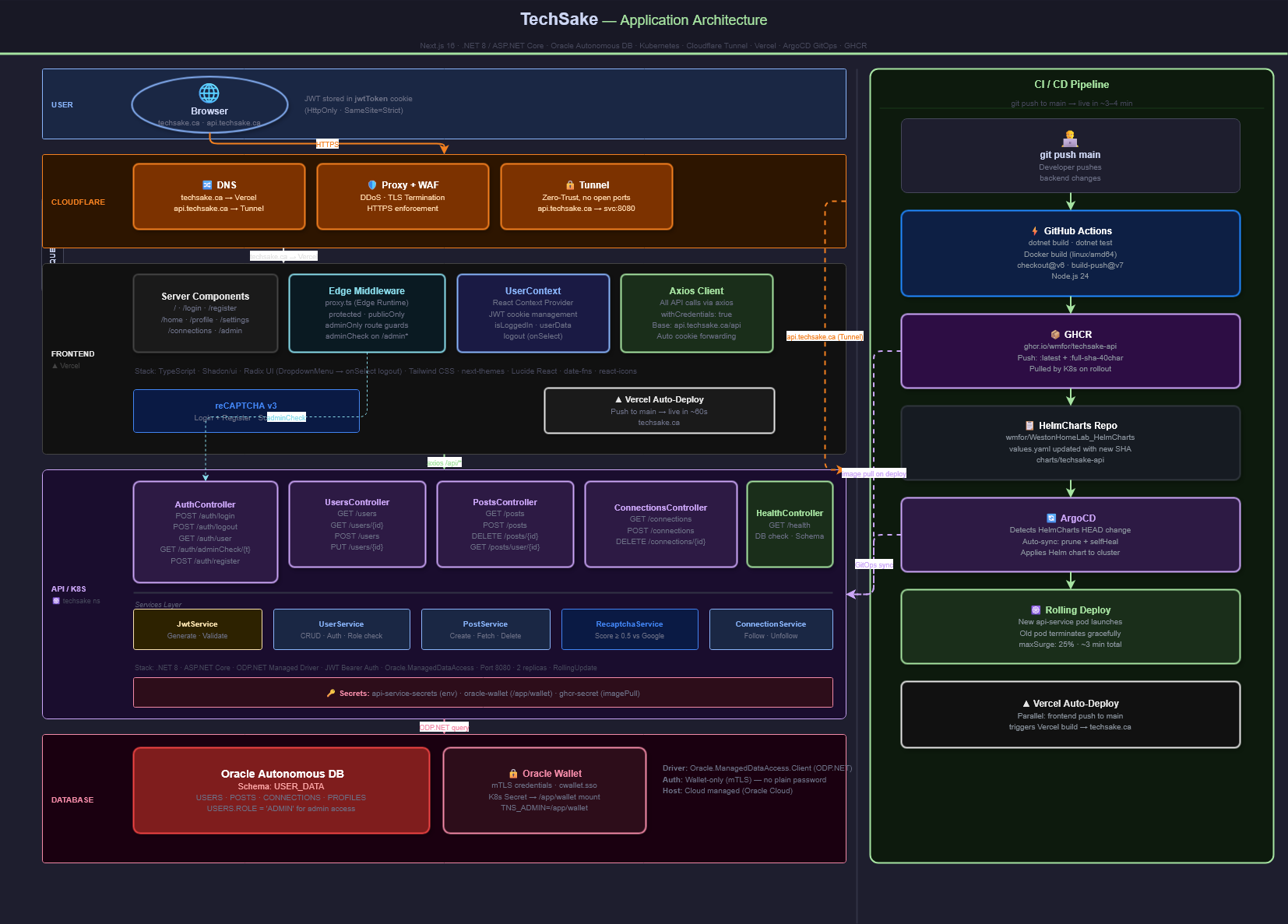Click DELETE /posts/{id} in PostsController
The image size is (1288, 924).
point(505,536)
